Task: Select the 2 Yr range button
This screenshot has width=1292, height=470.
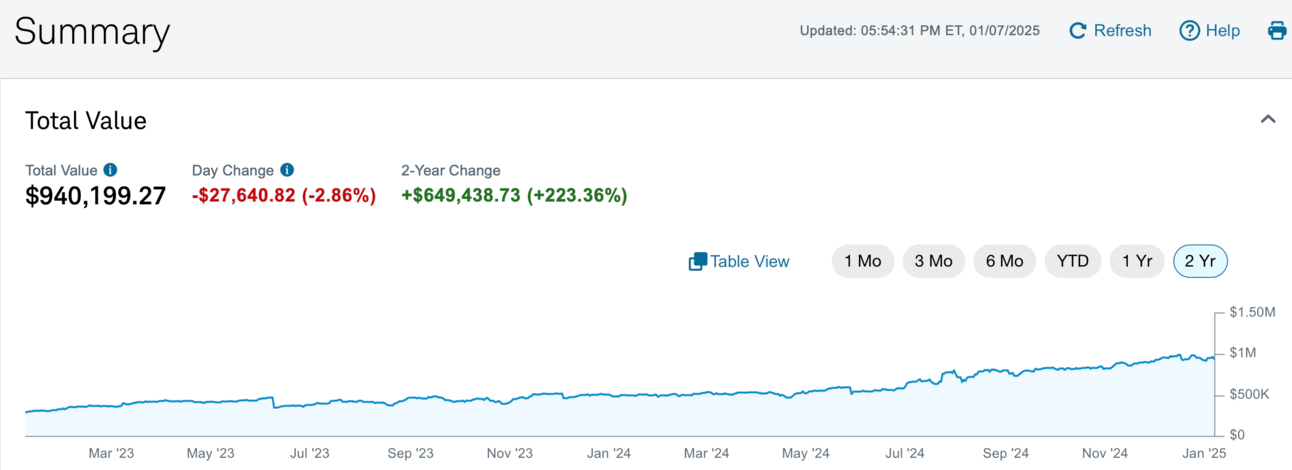Action: tap(1200, 261)
